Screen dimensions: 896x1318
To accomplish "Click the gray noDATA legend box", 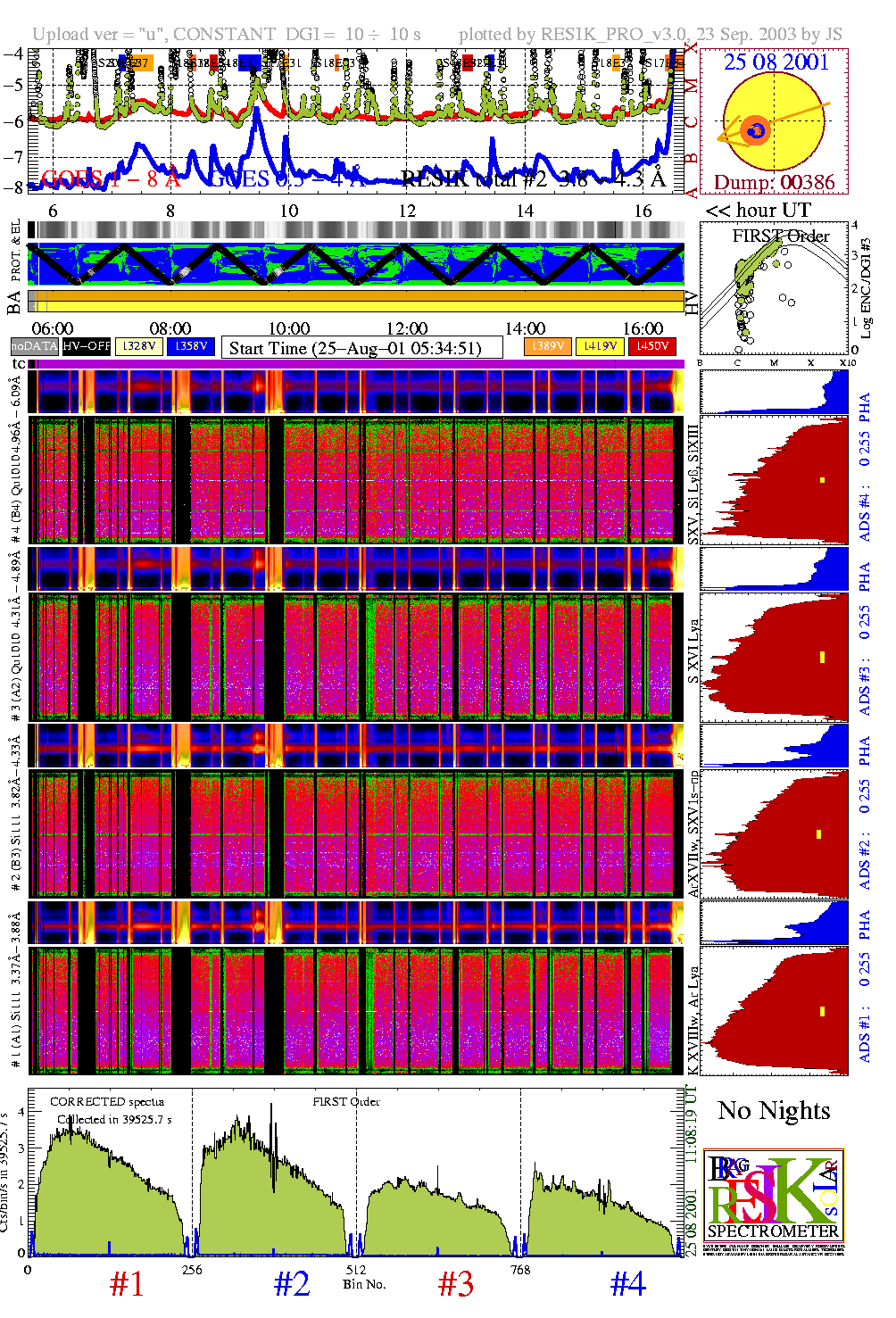I will pyautogui.click(x=34, y=346).
